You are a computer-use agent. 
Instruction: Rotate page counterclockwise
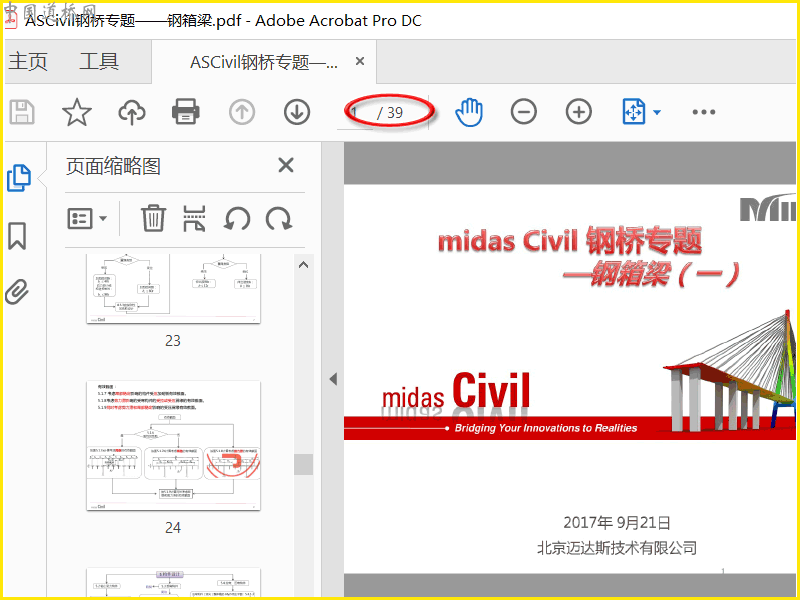[237, 219]
